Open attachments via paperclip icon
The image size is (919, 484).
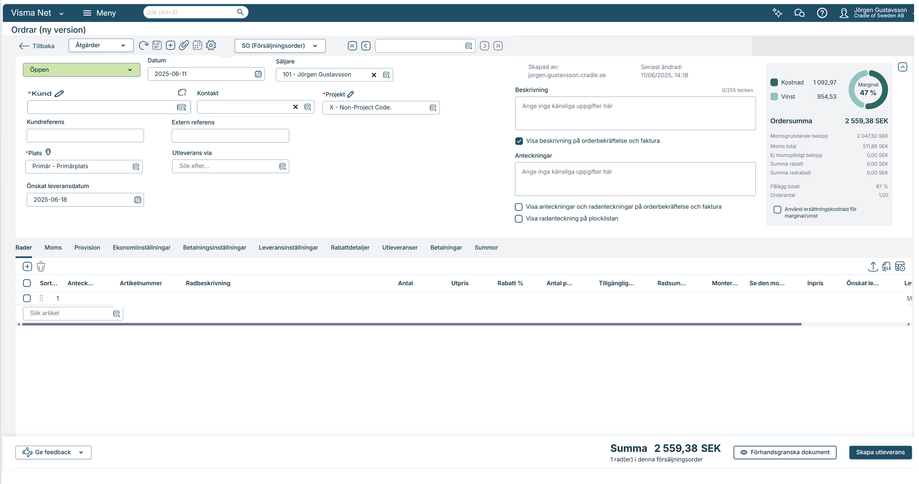tap(184, 46)
